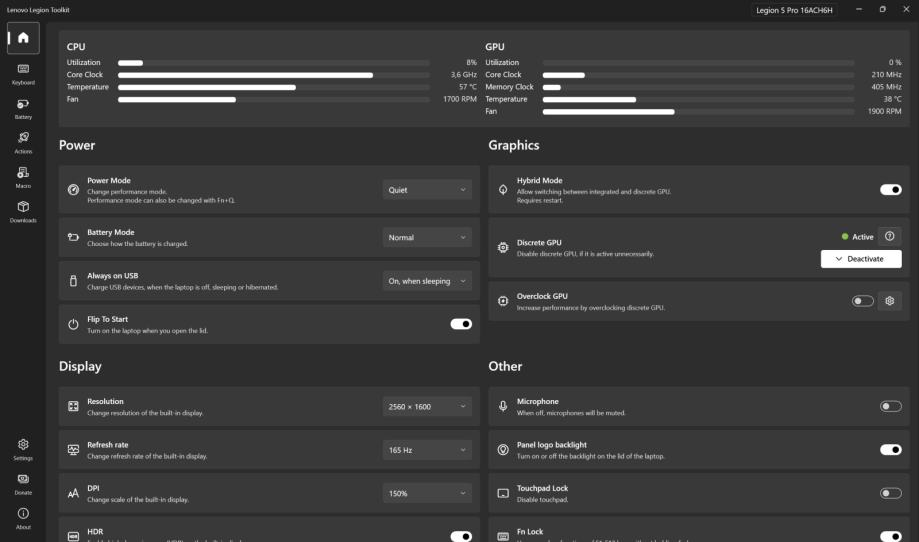The height and width of the screenshot is (542, 919).
Task: Click the Always on USB icon
Action: [x=73, y=281]
